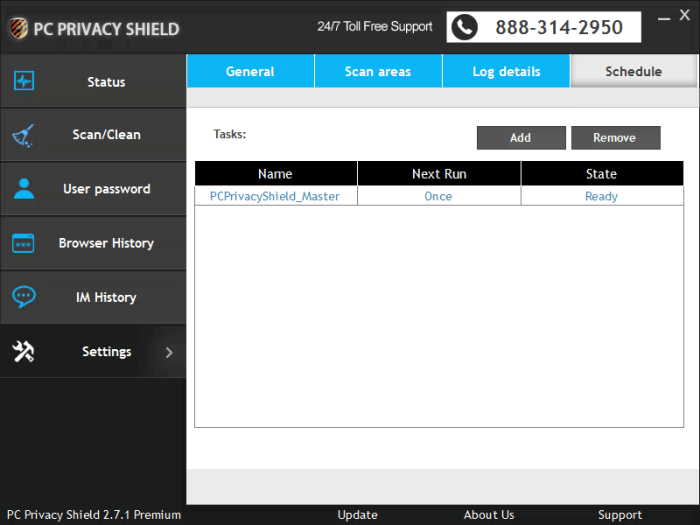Switch to the General tab
Image resolution: width=700 pixels, height=525 pixels.
point(250,71)
